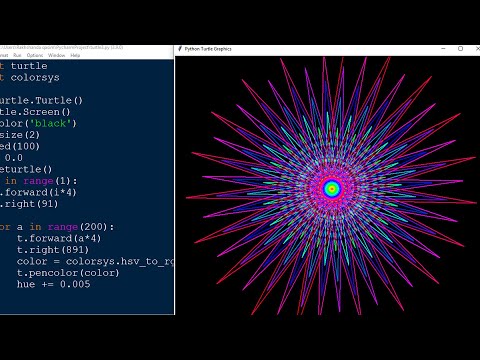The image size is (480, 360).
Task: Click the 'ed(100)' code line
Action: pos(20,146)
